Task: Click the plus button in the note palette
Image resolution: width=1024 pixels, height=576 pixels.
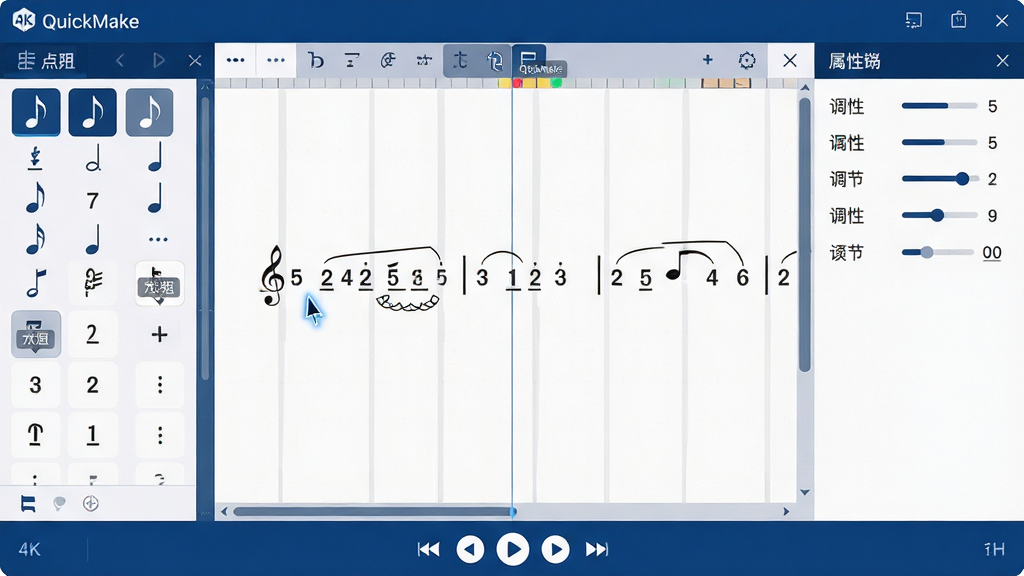Action: (x=159, y=334)
